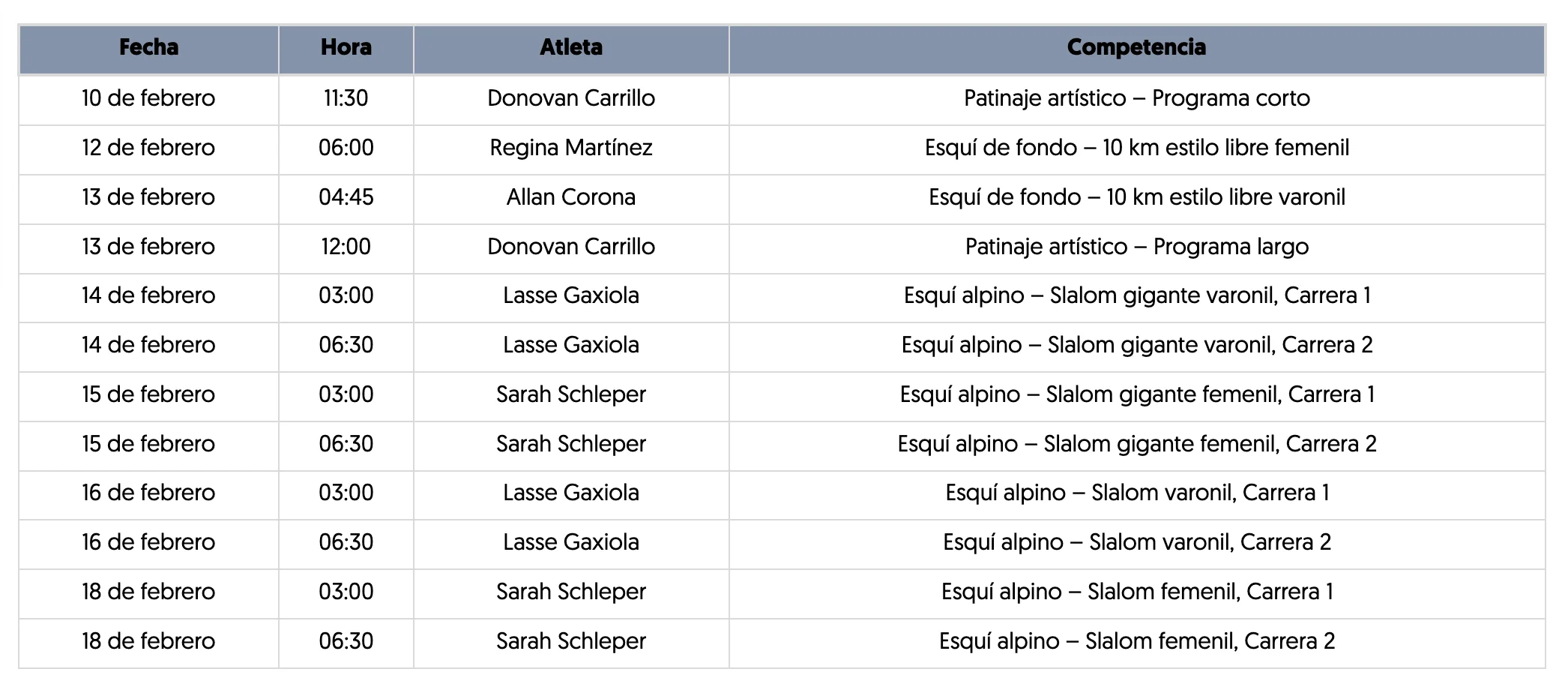Select "Esquí alpino – Slalom femenil, Carrera 1"
The height and width of the screenshot is (687, 1568).
[x=1136, y=592]
